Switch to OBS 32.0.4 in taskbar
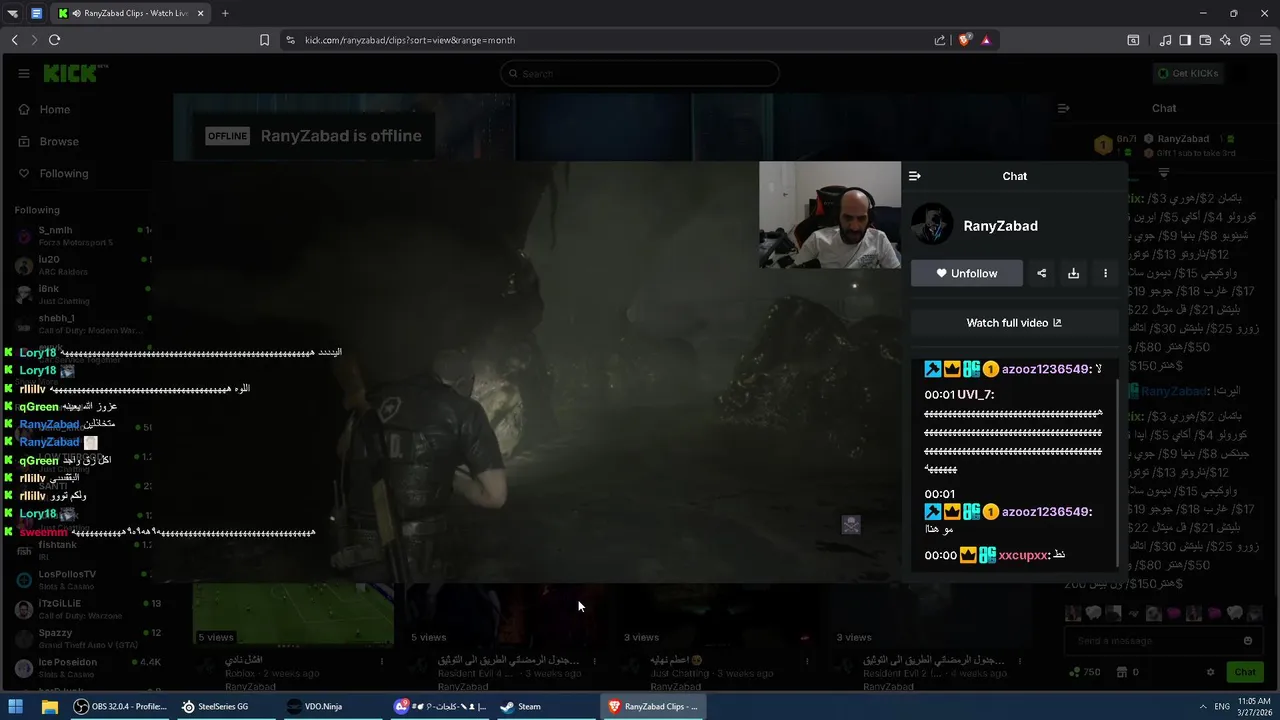This screenshot has height=720, width=1280. pos(120,706)
